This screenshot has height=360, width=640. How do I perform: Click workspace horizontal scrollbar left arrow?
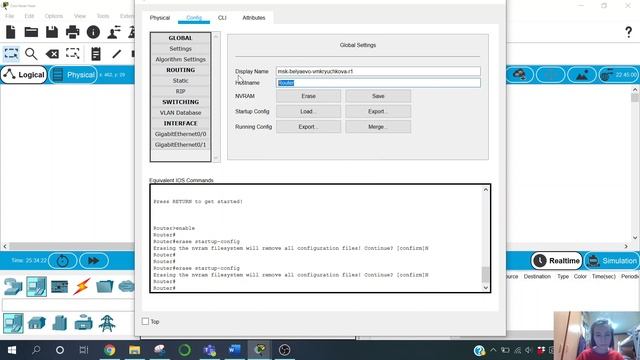tap(5, 247)
